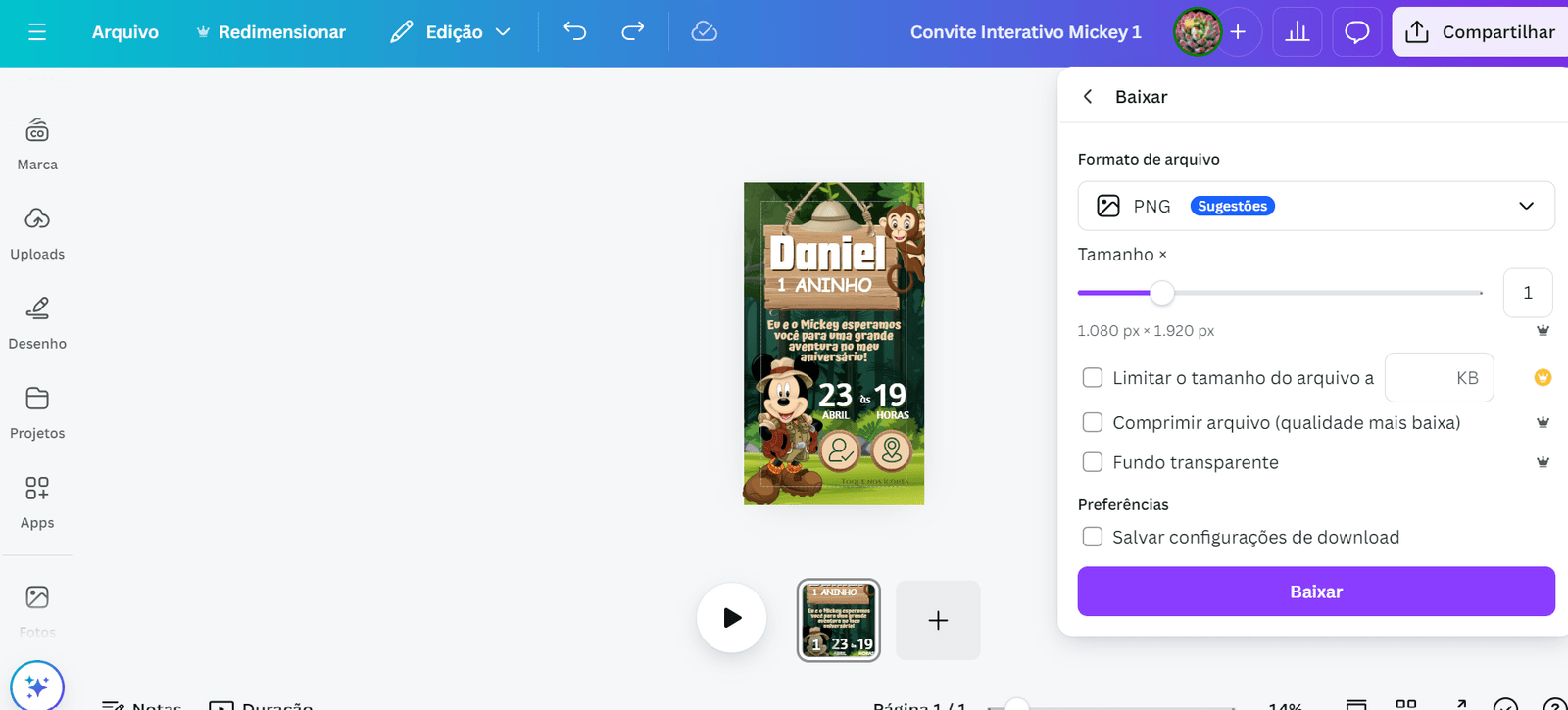
Task: Open the Apps sidebar panel
Action: tap(37, 503)
